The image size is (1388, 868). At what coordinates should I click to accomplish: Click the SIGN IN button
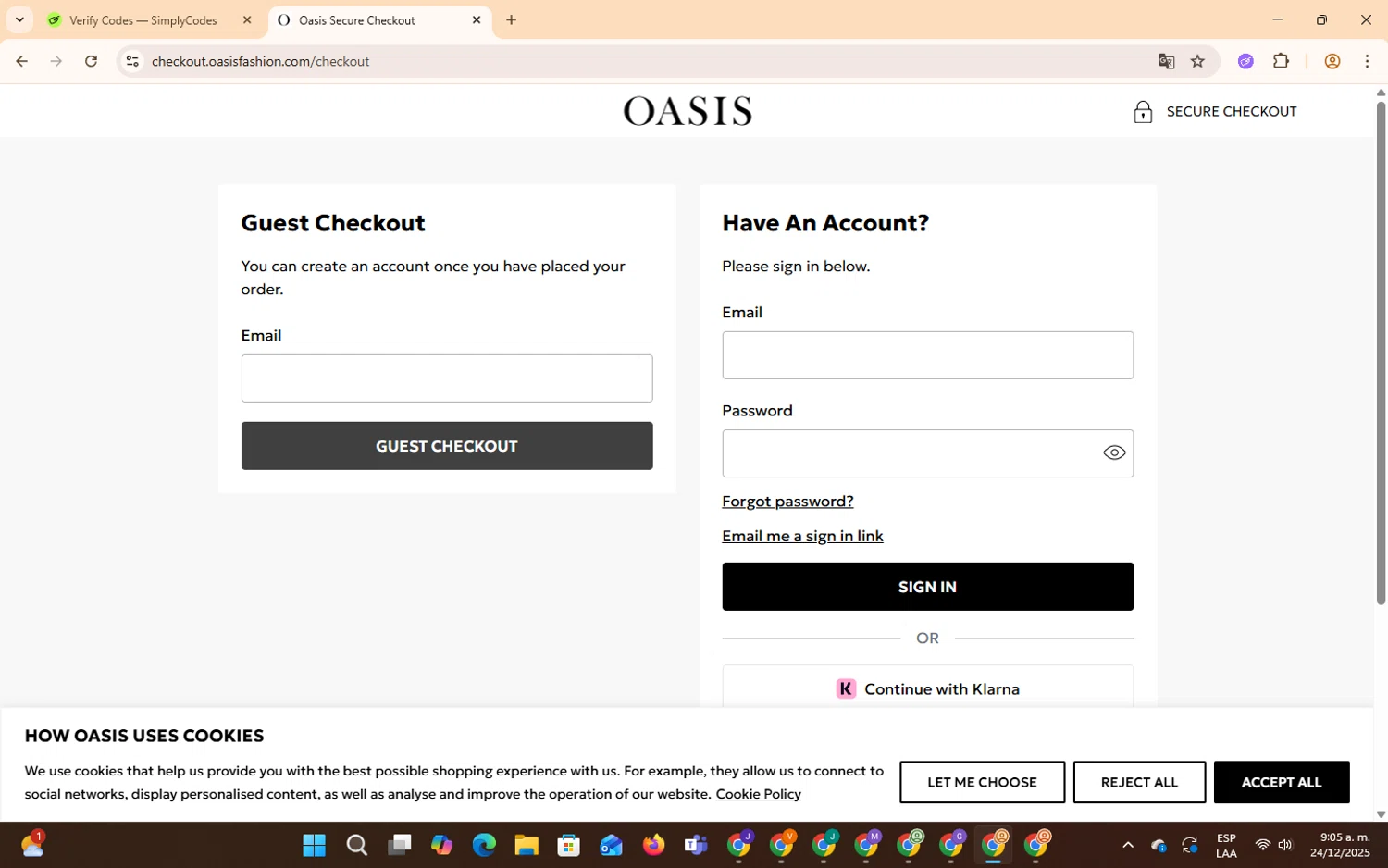pyautogui.click(x=927, y=587)
